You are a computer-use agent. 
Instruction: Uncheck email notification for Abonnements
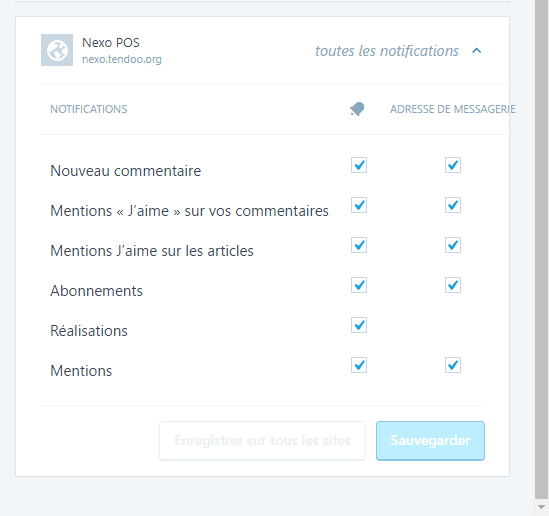click(x=453, y=285)
